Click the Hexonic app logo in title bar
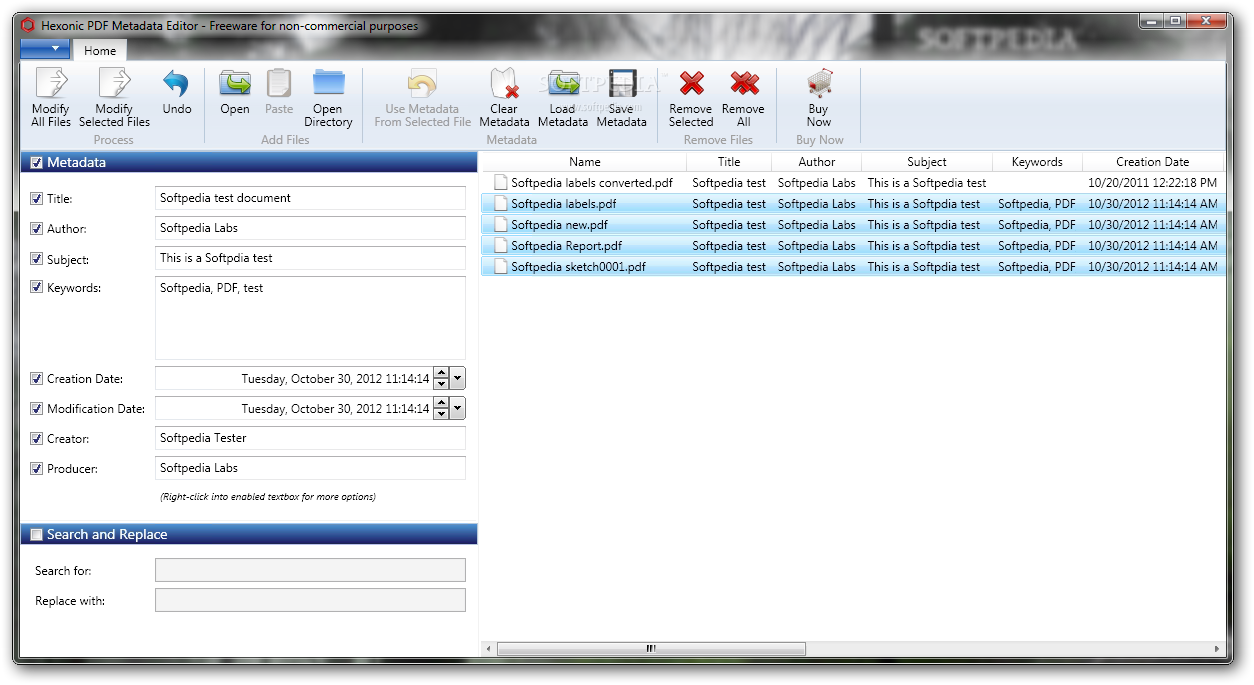 coord(28,25)
